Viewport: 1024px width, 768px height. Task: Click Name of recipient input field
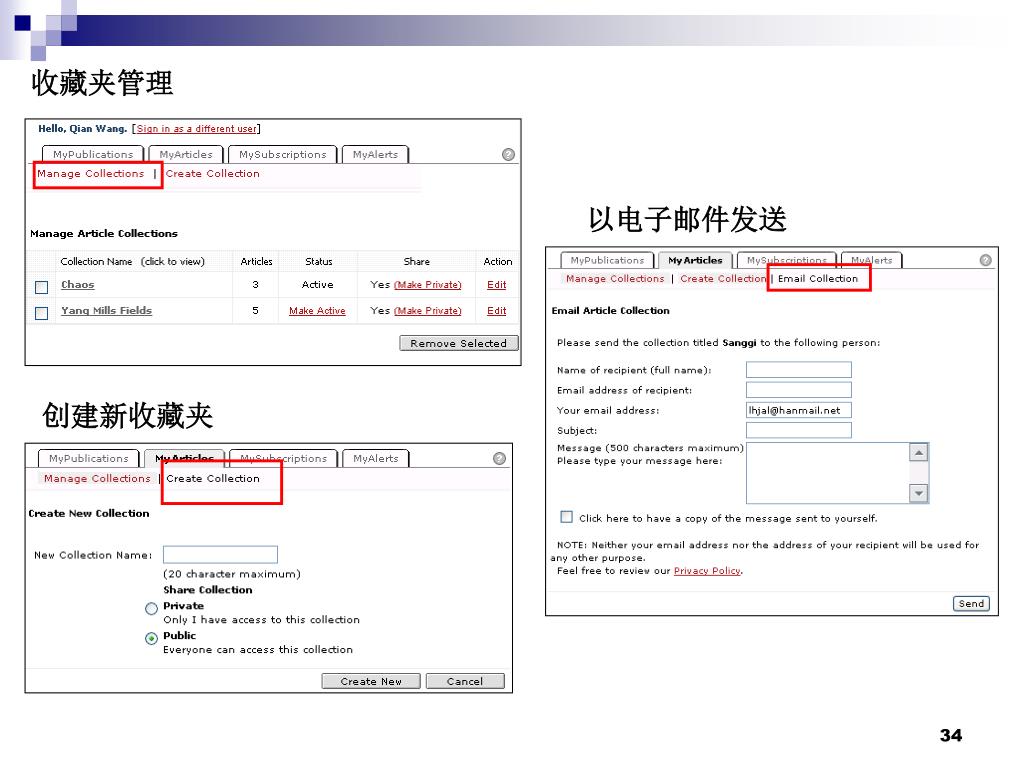(x=799, y=370)
